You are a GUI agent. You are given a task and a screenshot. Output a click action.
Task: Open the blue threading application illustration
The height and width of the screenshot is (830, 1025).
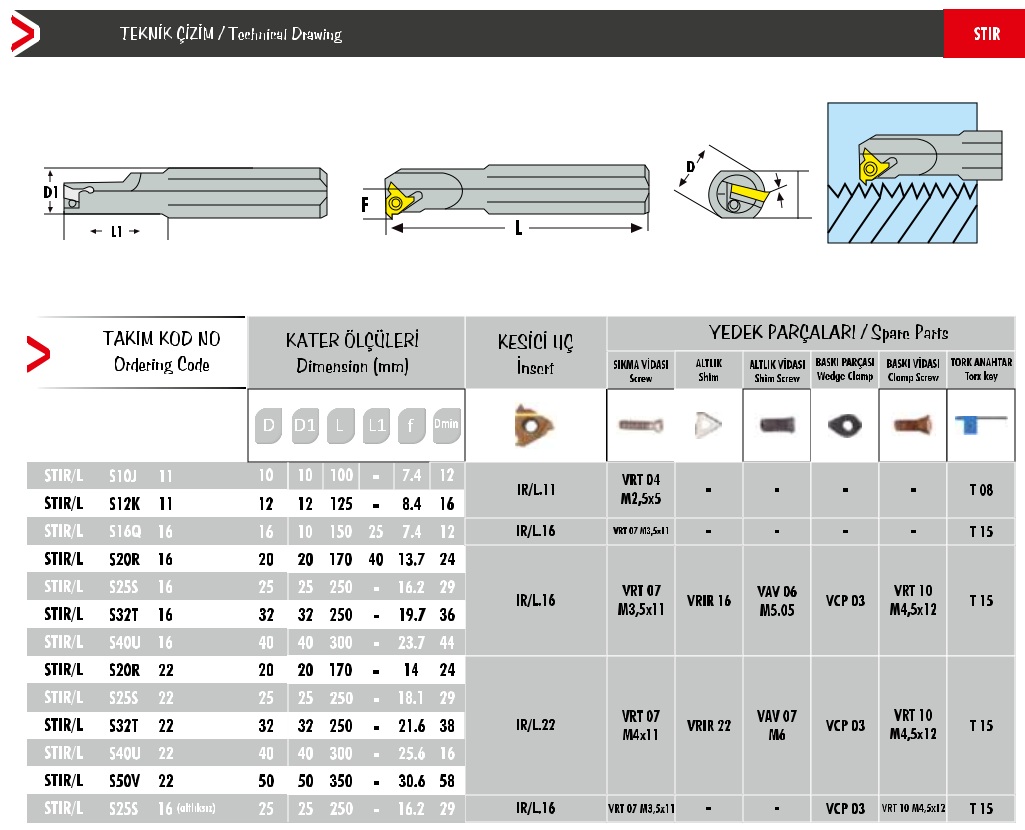coord(915,173)
